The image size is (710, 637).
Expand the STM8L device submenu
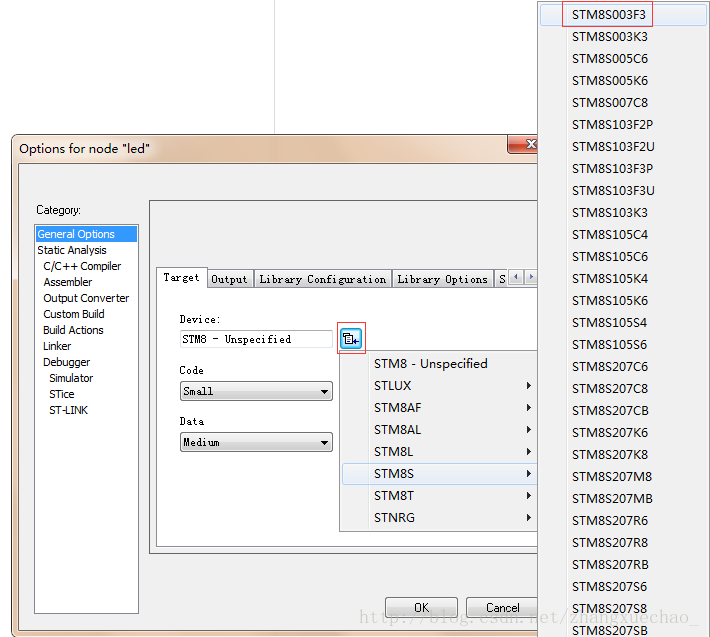tap(439, 452)
